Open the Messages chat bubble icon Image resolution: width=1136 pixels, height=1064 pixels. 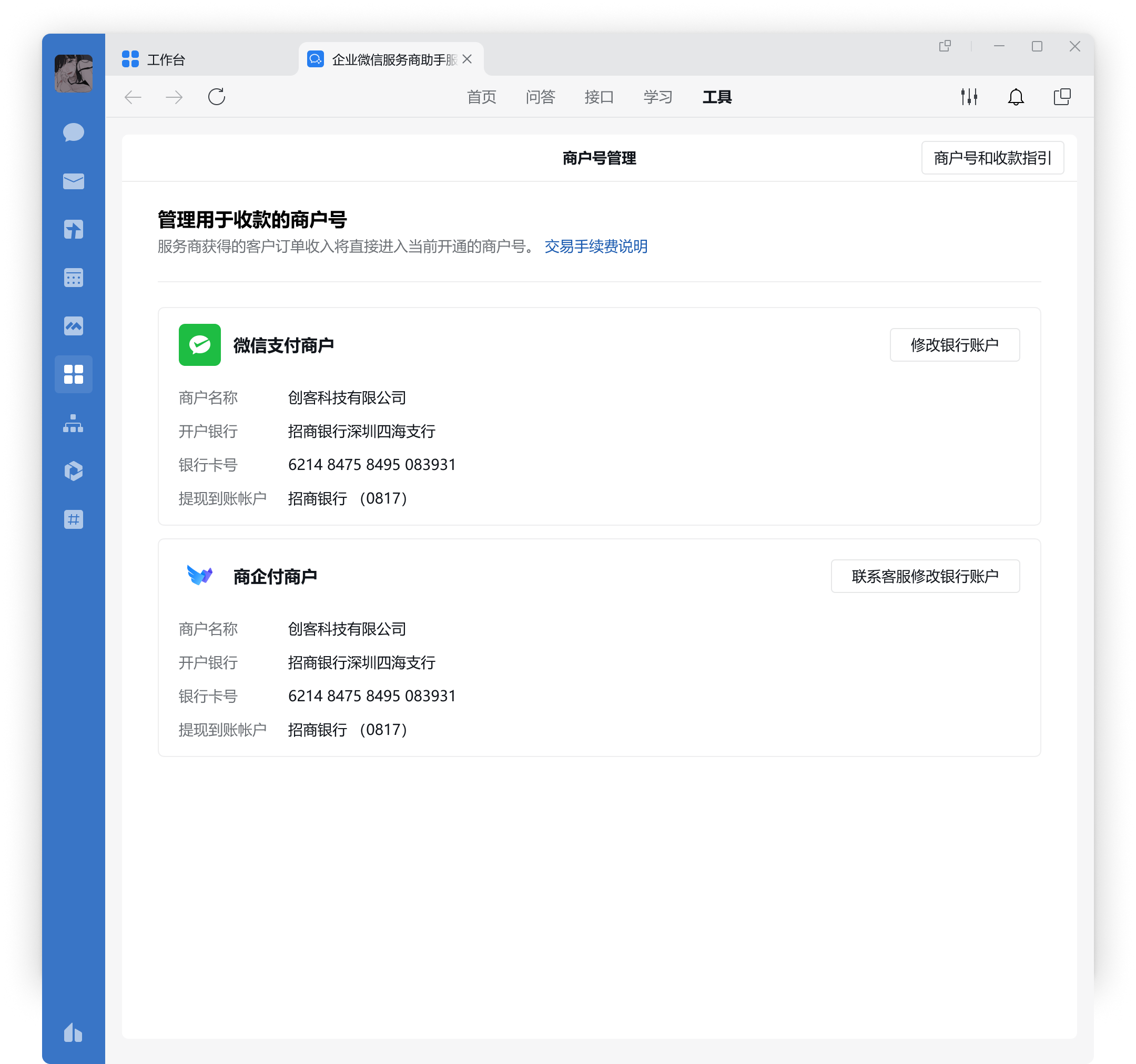click(x=73, y=132)
